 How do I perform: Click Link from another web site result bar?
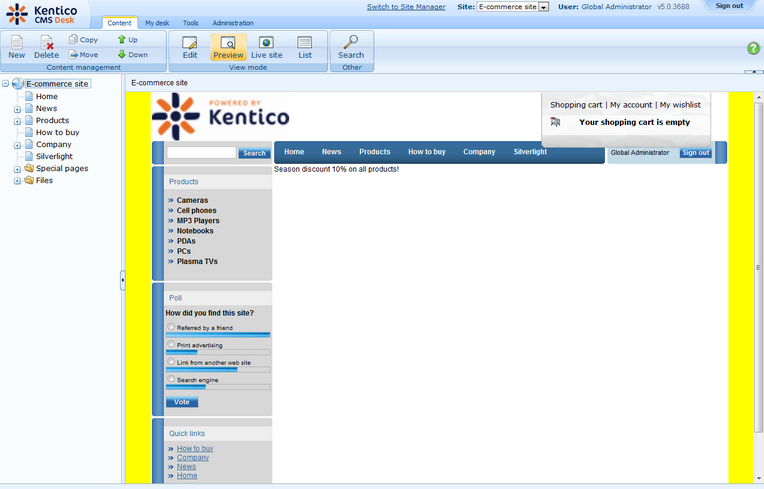coord(218,370)
